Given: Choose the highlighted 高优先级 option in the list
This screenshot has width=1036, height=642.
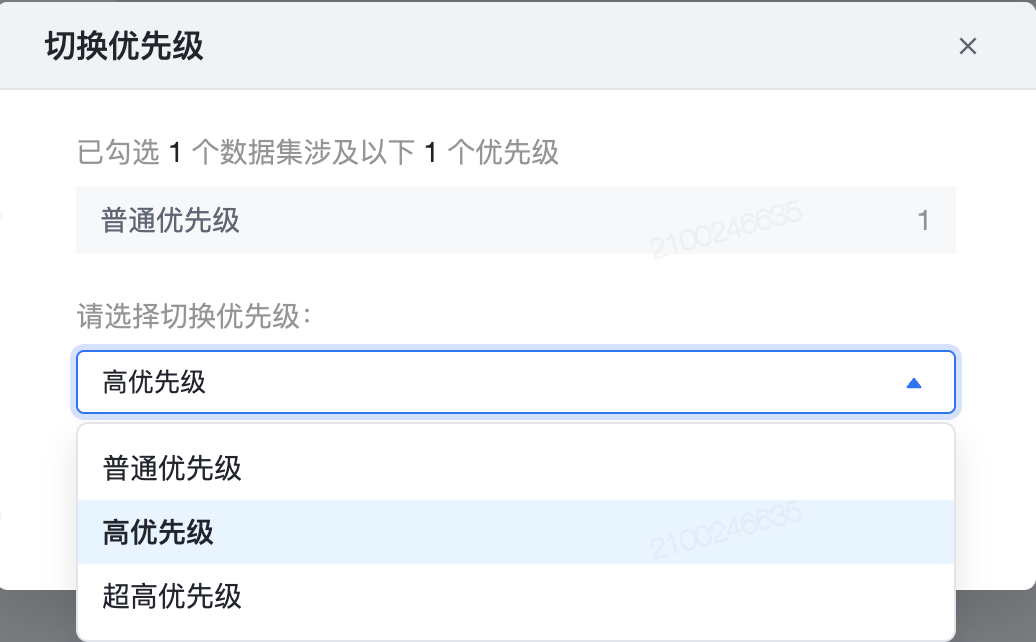Looking at the screenshot, I should 158,532.
